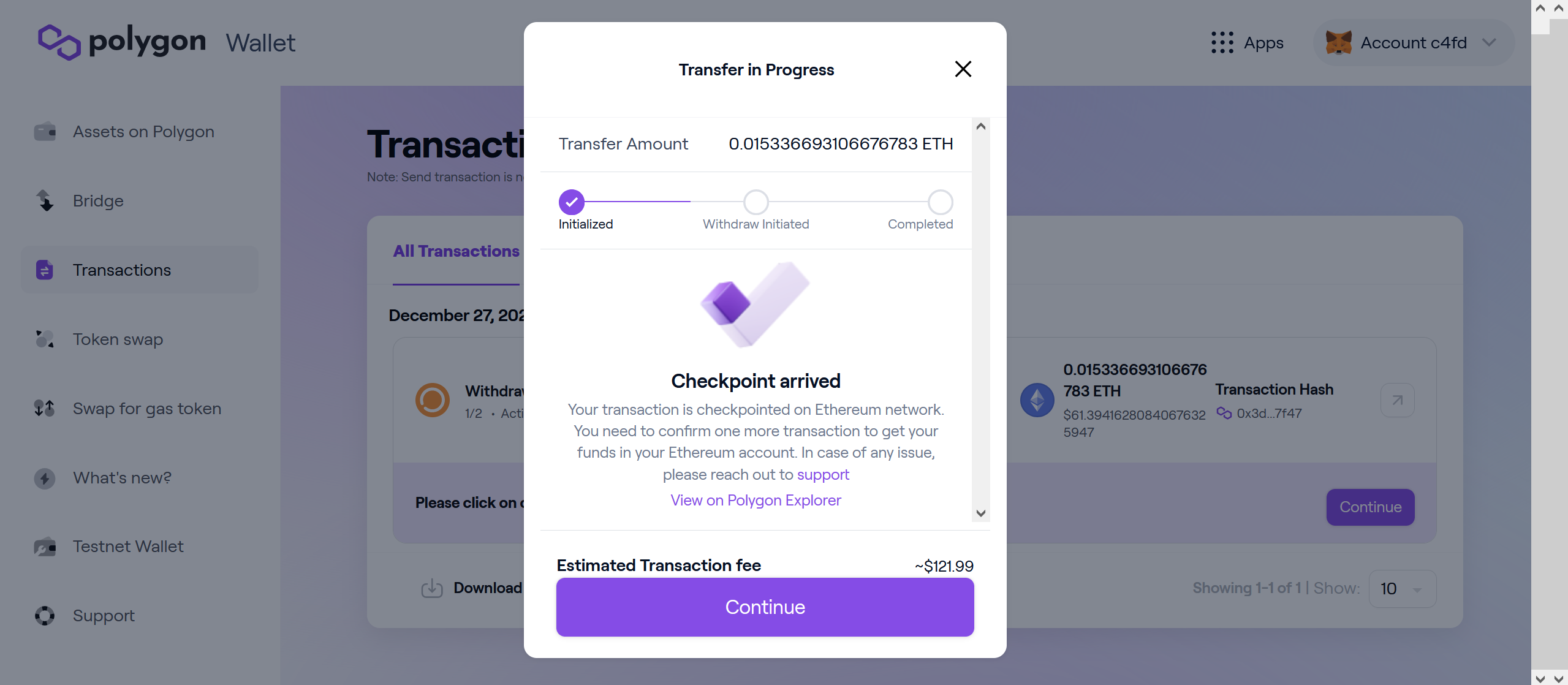Close the Transfer in Progress dialog
Screen dimensions: 1568x685
tap(963, 69)
